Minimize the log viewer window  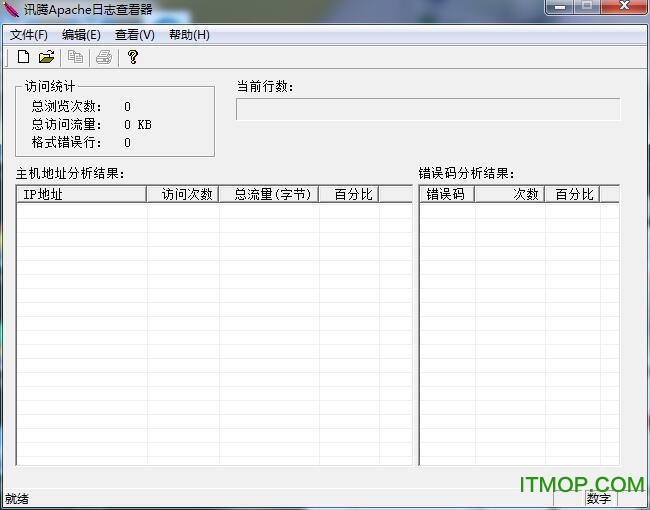[560, 7]
